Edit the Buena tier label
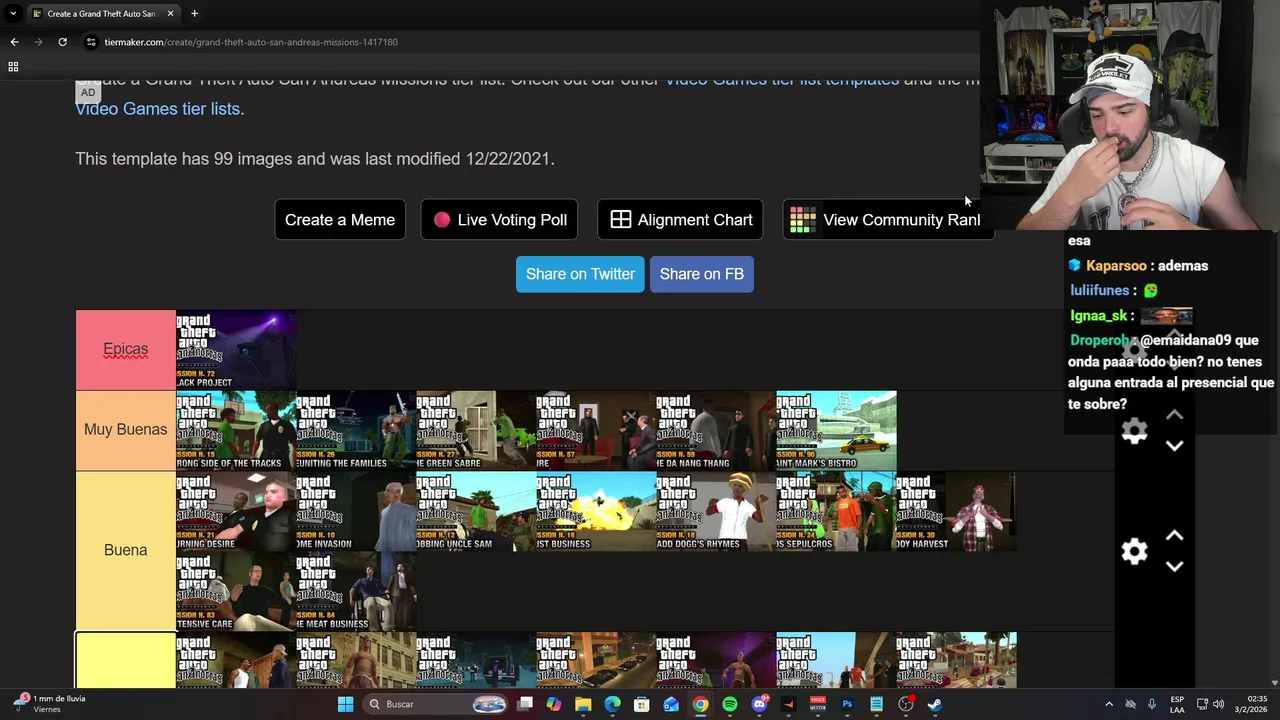This screenshot has height=720, width=1280. pyautogui.click(x=125, y=550)
